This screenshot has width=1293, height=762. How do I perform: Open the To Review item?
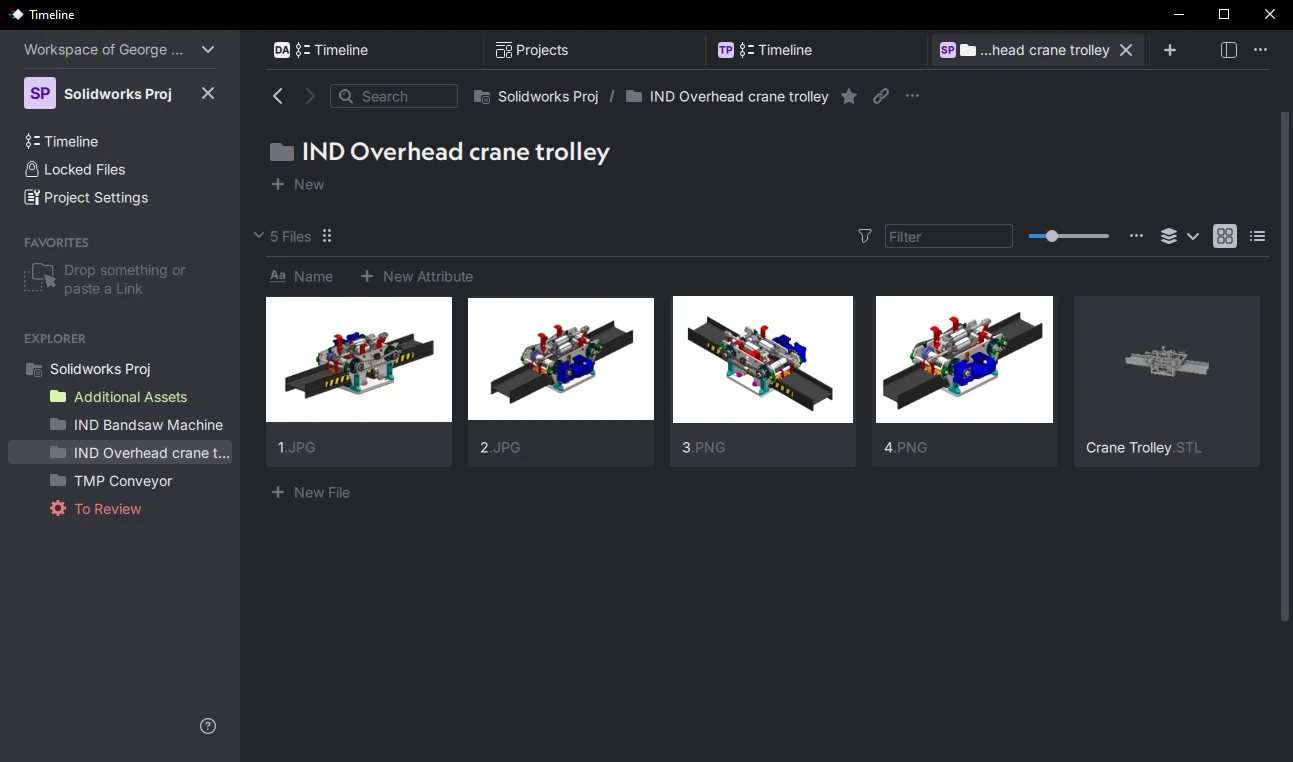click(105, 508)
